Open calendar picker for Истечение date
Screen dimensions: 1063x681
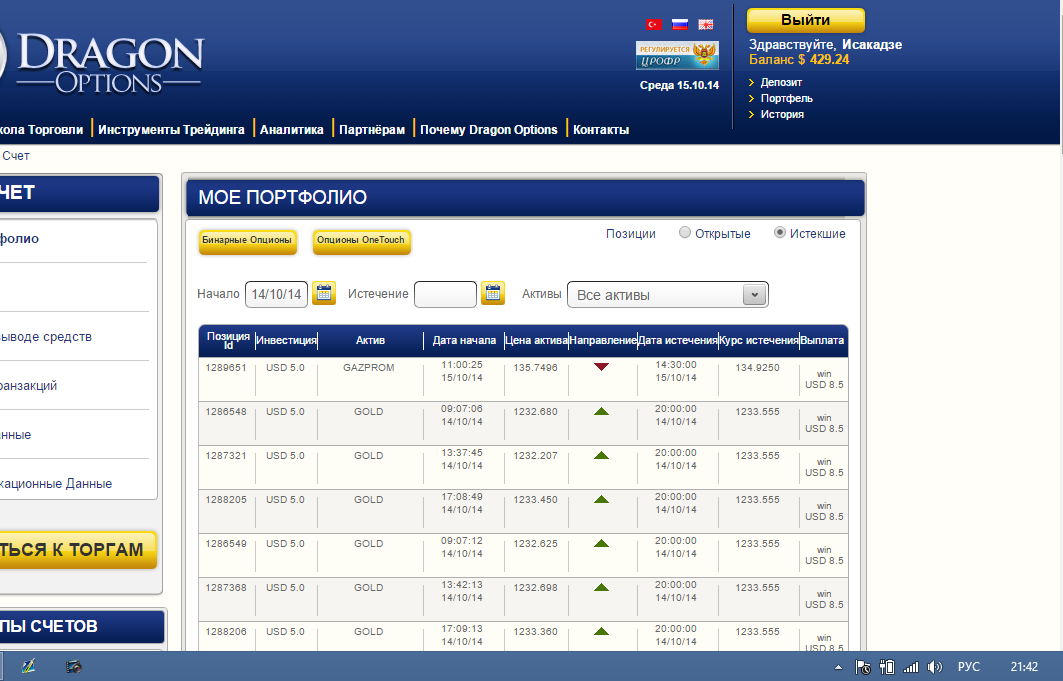(493, 293)
